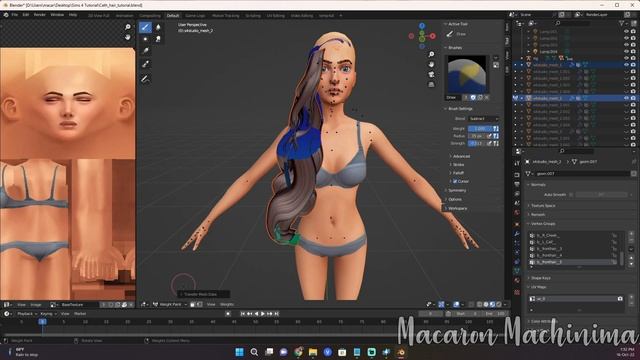Expand the Symmetry panel
Image resolution: width=640 pixels, height=360 pixels.
pos(456,190)
